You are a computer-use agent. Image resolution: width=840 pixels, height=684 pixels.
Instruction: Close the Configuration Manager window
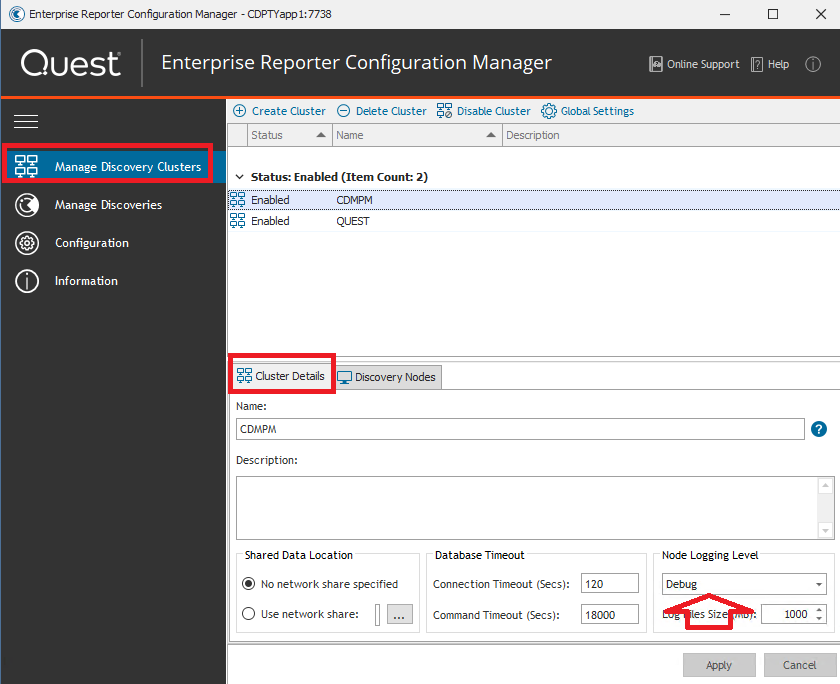(x=821, y=14)
